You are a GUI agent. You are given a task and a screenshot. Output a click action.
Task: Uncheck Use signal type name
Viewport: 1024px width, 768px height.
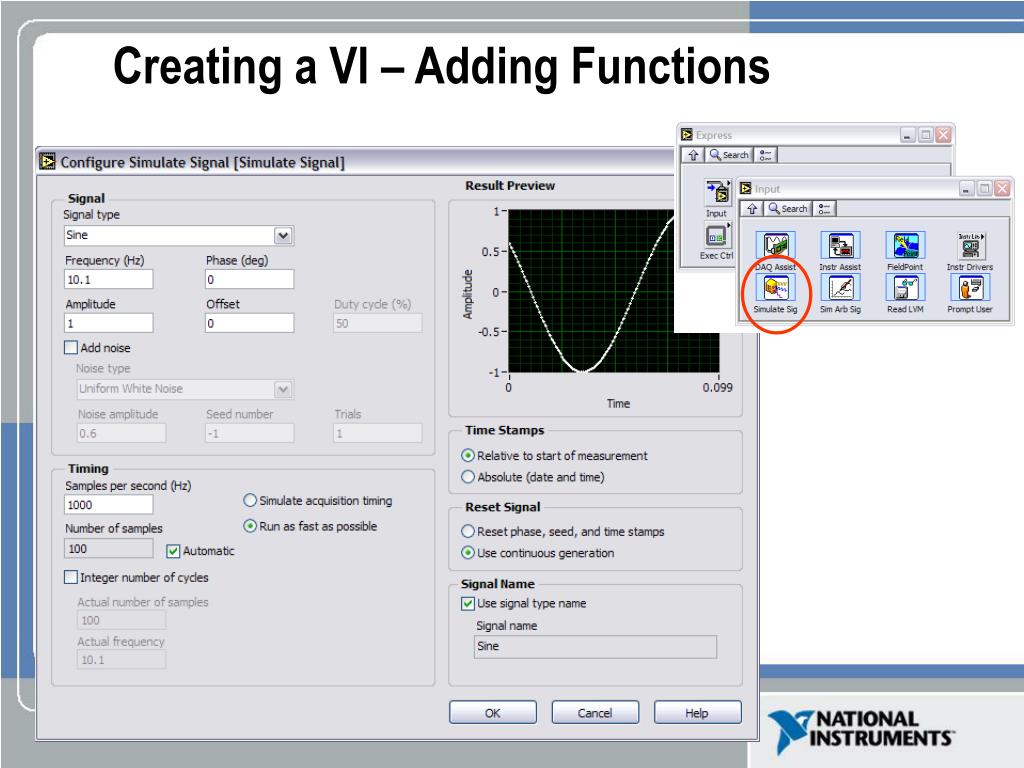[x=468, y=603]
